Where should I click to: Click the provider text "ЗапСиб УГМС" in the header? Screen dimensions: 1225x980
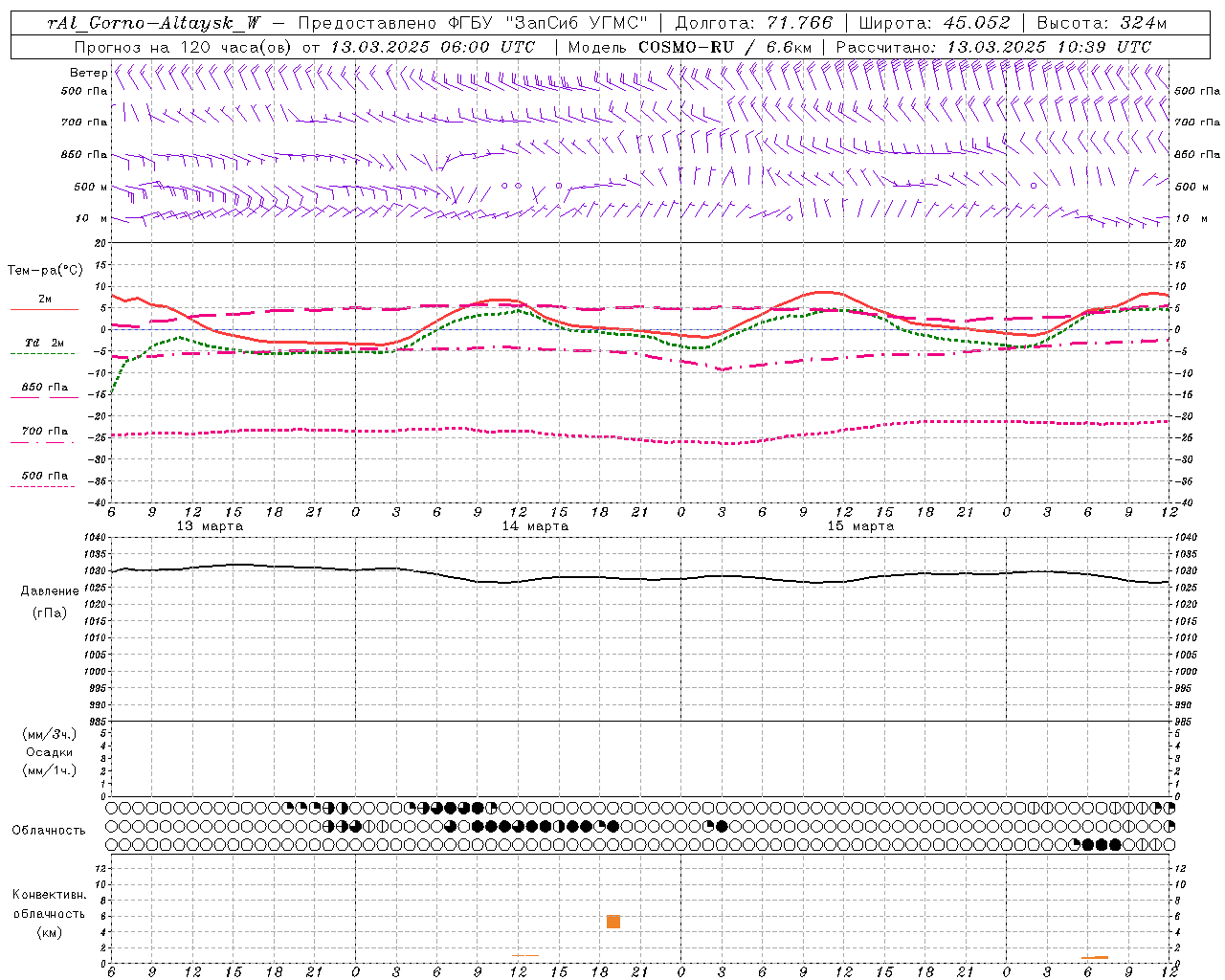[576, 23]
